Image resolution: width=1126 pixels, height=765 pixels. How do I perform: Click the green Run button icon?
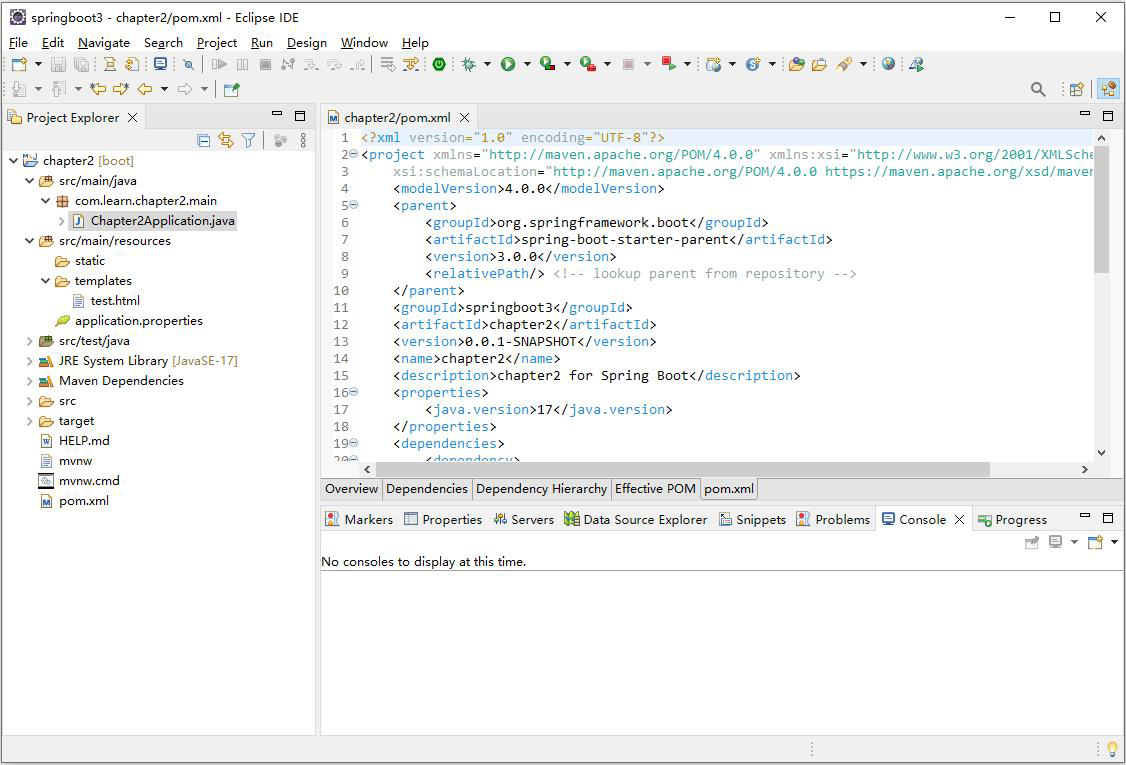tap(508, 64)
